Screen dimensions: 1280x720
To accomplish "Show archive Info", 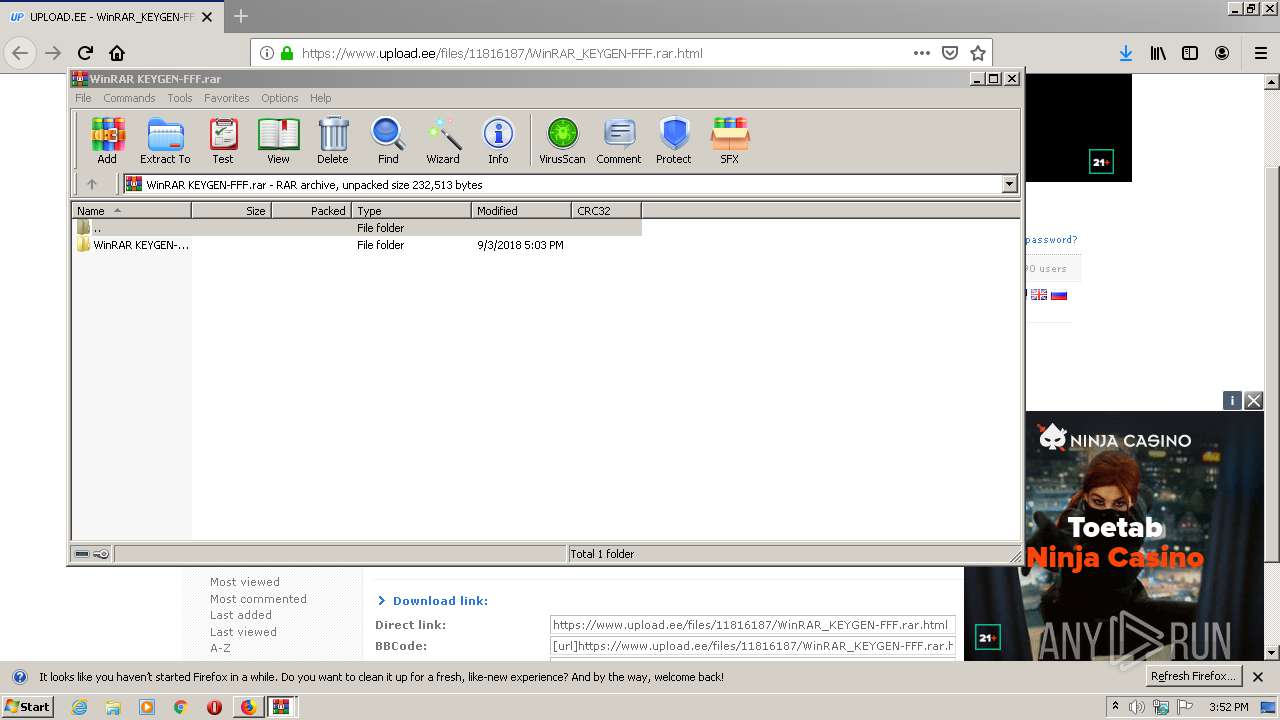I will click(x=498, y=141).
